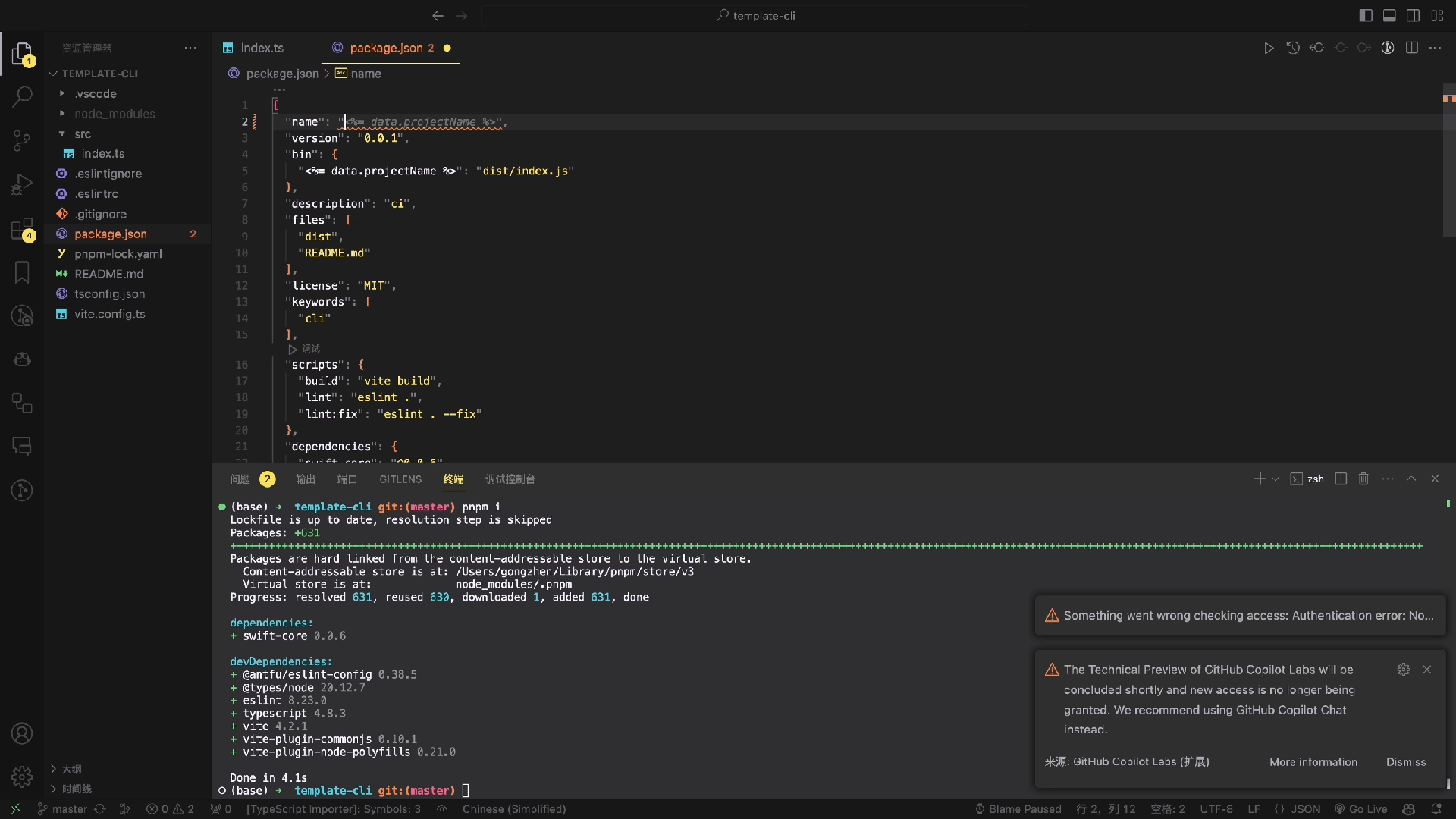Switch to the 输出 output panel tab
This screenshot has height=819, width=1456.
pos(306,479)
